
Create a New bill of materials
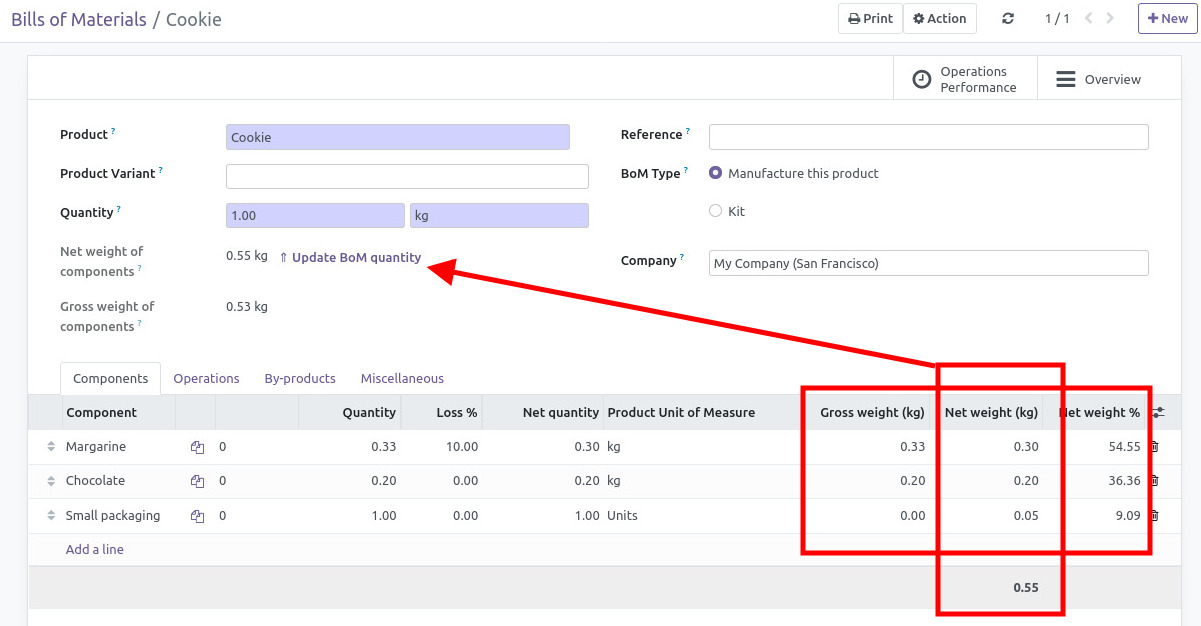1167,18
